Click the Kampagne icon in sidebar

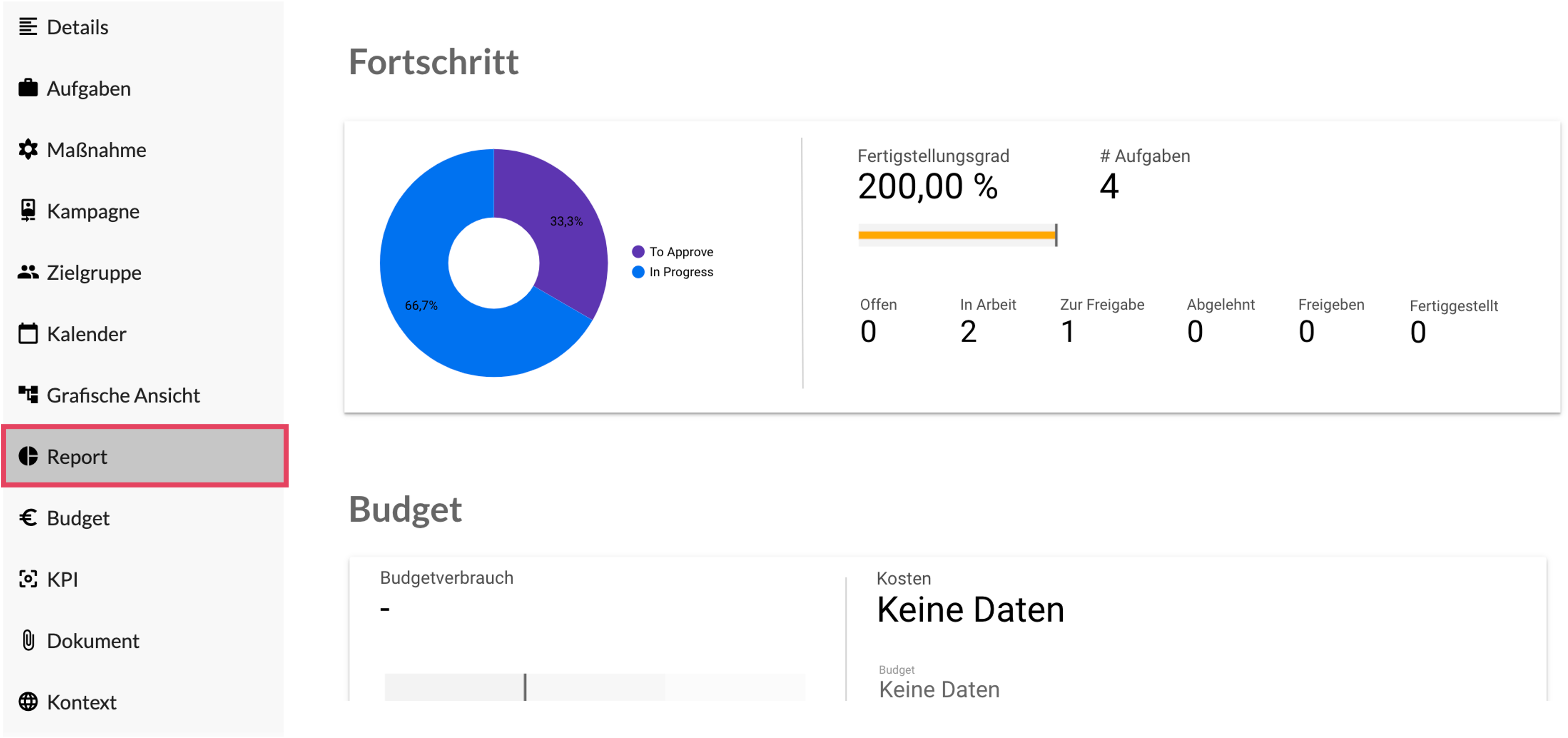pos(28,211)
